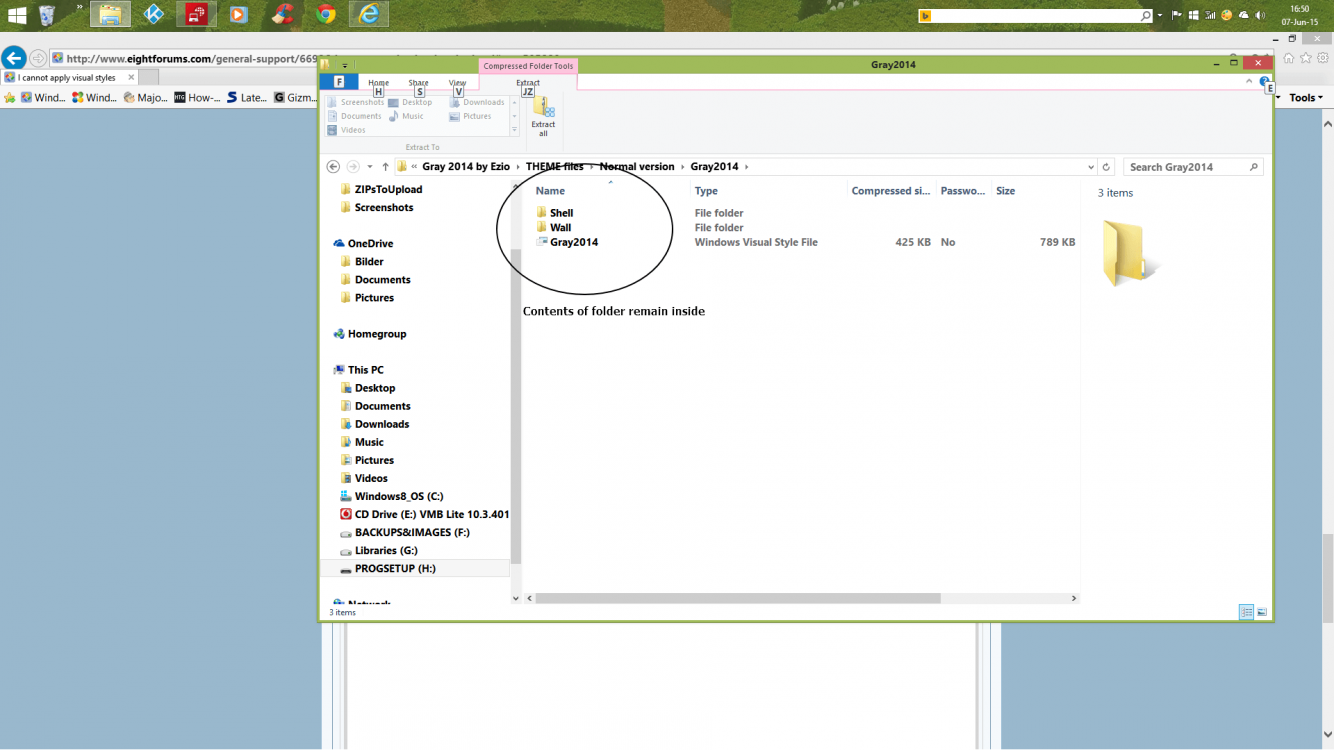Click 'Gray 2014 by Ezio' breadcrumb
Viewport: 1334px width, 750px height.
click(x=466, y=167)
